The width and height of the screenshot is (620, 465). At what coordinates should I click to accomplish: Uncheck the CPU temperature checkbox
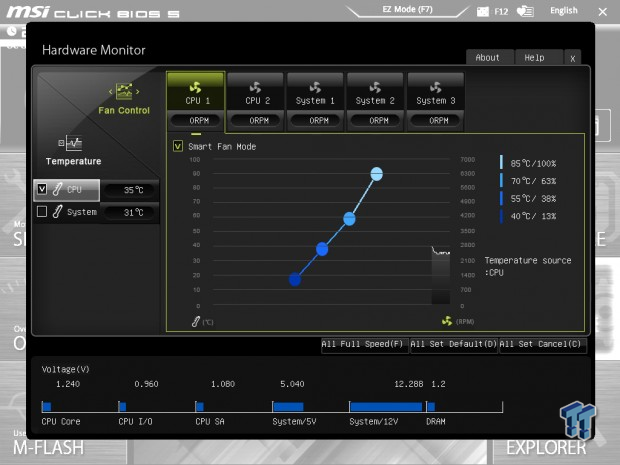coord(42,189)
